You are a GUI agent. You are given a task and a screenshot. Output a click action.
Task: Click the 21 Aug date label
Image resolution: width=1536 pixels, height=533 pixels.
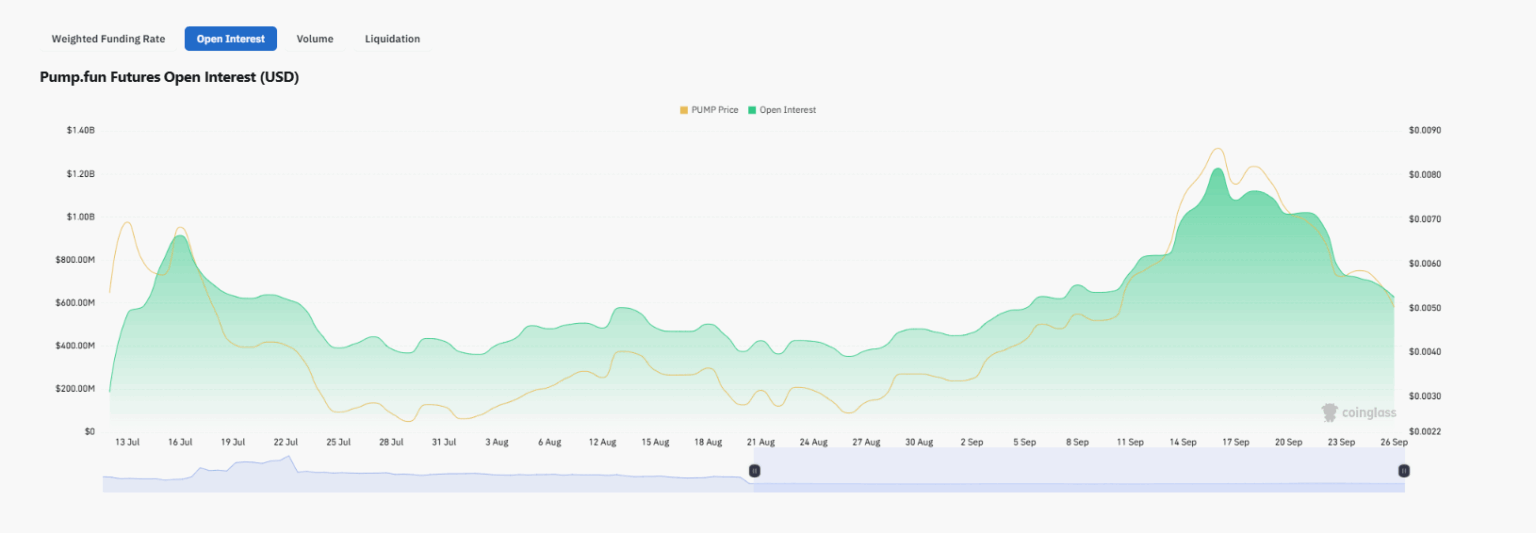tap(760, 442)
